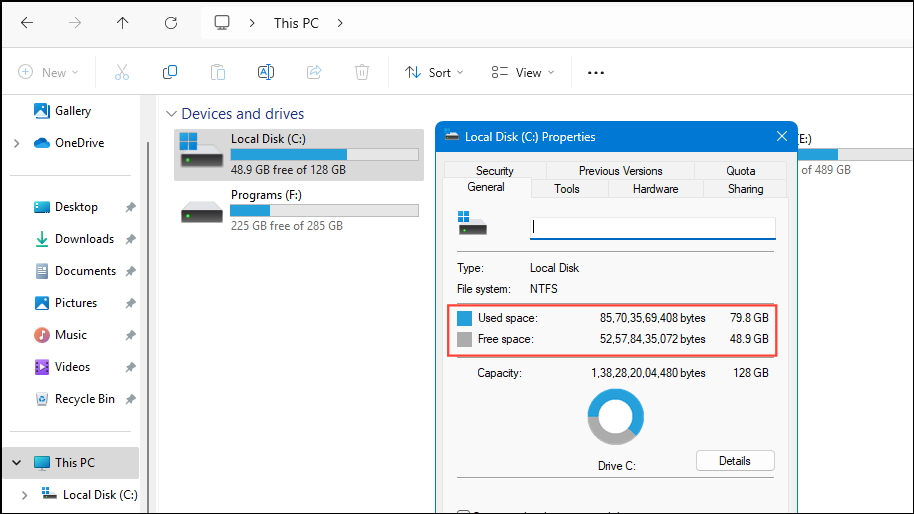914x514 pixels.
Task: Go back with the back arrow
Action: coord(27,23)
